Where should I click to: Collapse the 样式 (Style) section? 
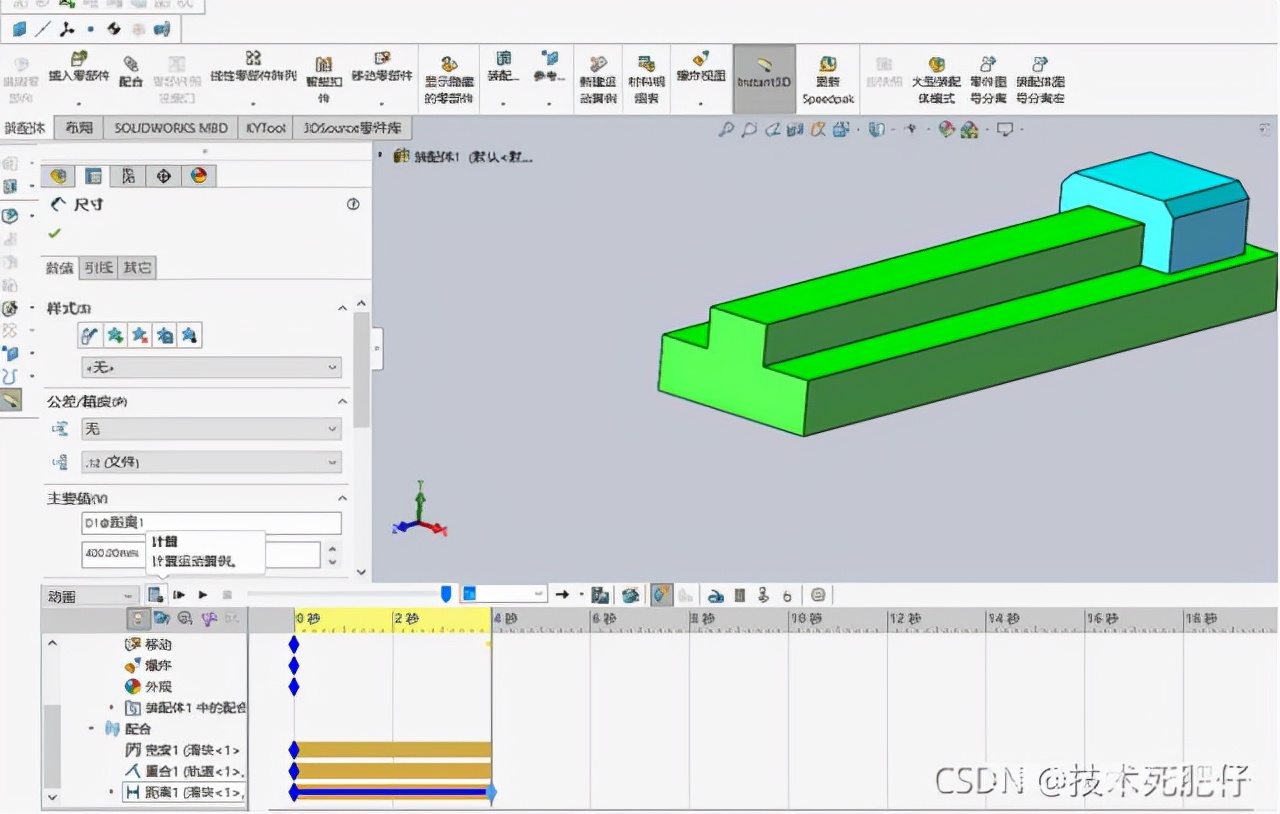pos(342,308)
